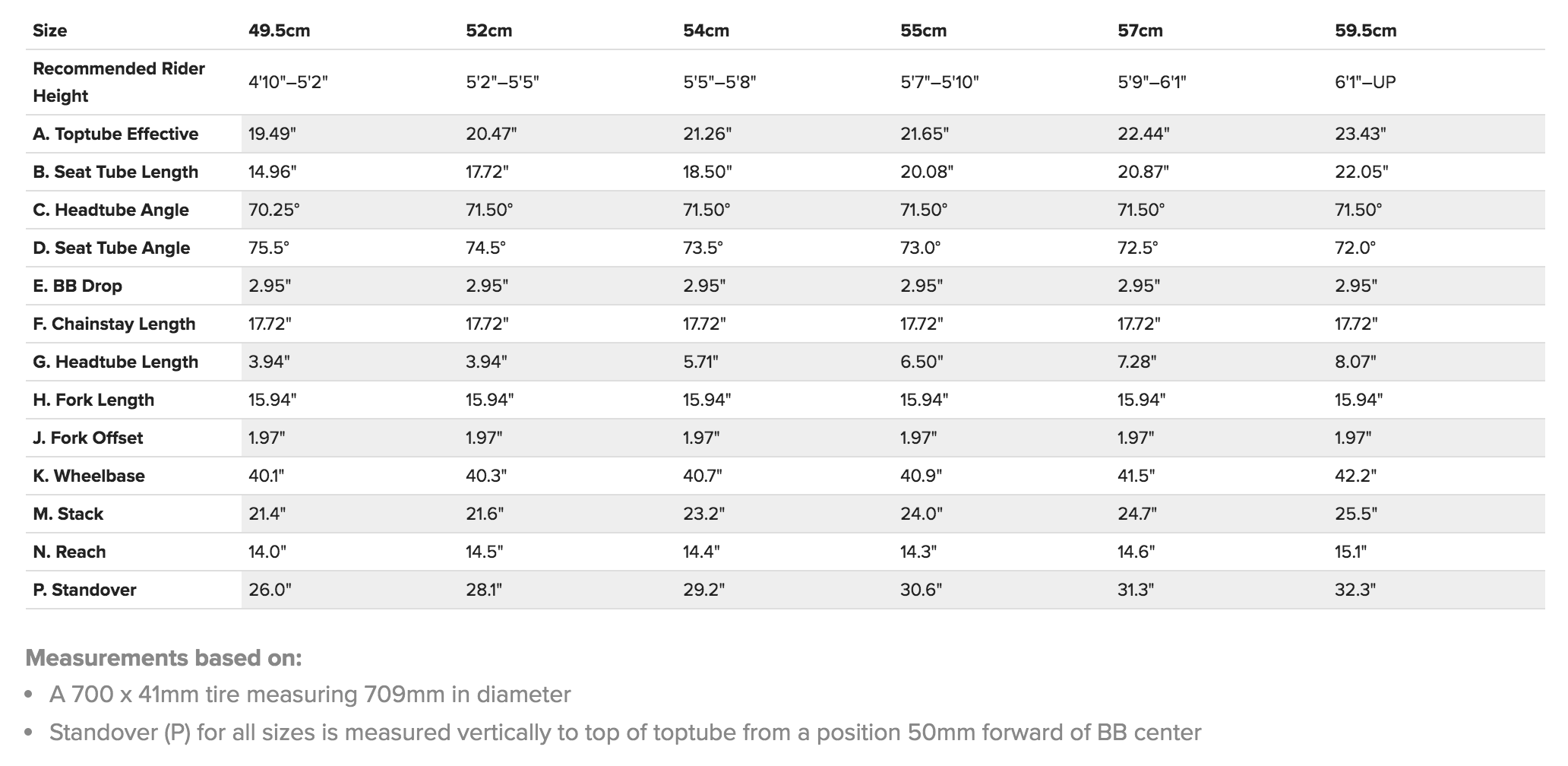Click the E. BB Drop row label
Image resolution: width=1568 pixels, height=766 pixels.
coord(77,286)
